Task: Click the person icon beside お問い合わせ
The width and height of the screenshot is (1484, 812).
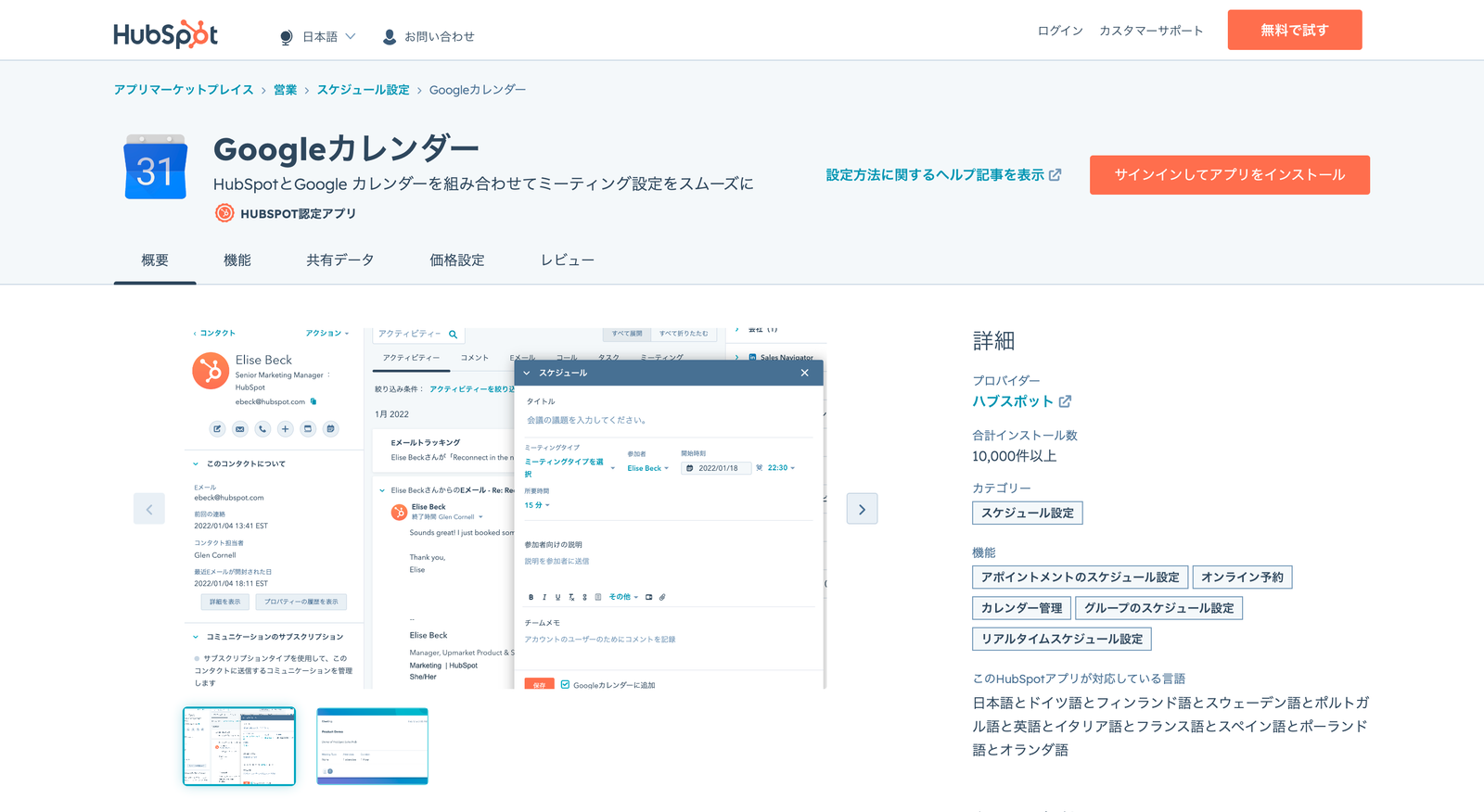Action: pos(390,37)
